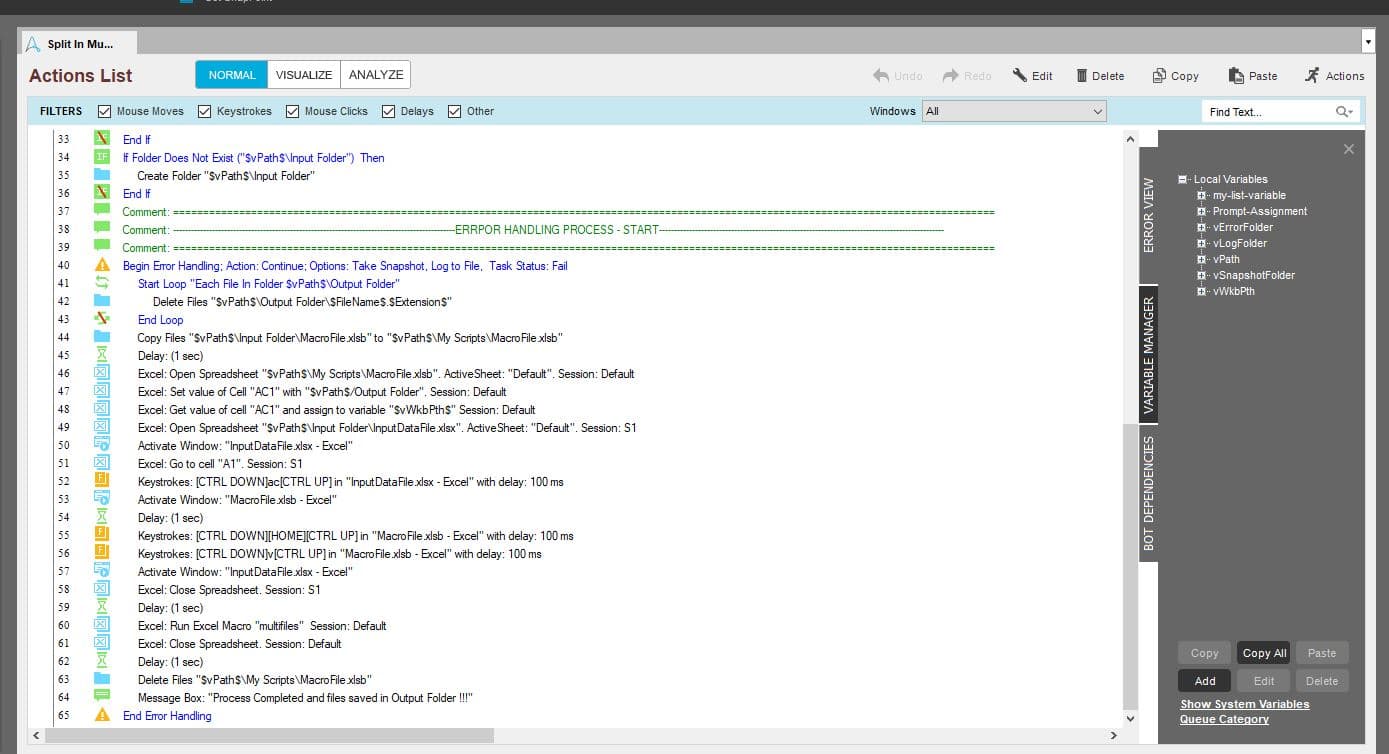The height and width of the screenshot is (754, 1389).
Task: Close the Variable Manager panel with X
Action: [1348, 149]
